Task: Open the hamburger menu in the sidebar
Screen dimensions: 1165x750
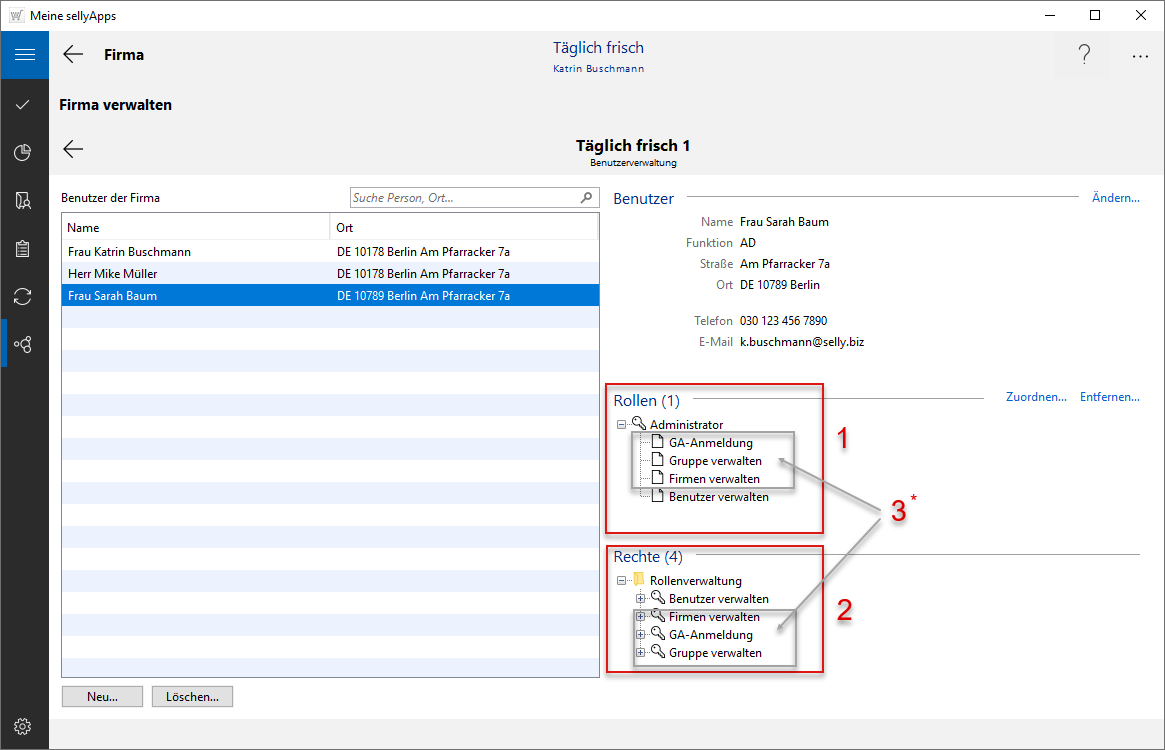Action: [24, 55]
